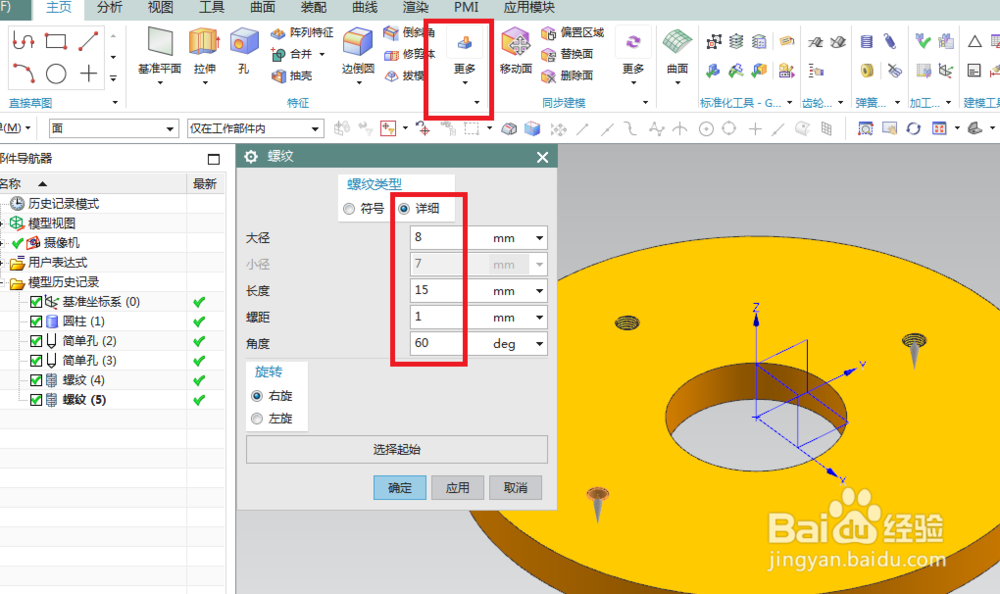Image resolution: width=1000 pixels, height=594 pixels.
Task: Click the 选择起始 (Select Start) button
Action: [397, 450]
